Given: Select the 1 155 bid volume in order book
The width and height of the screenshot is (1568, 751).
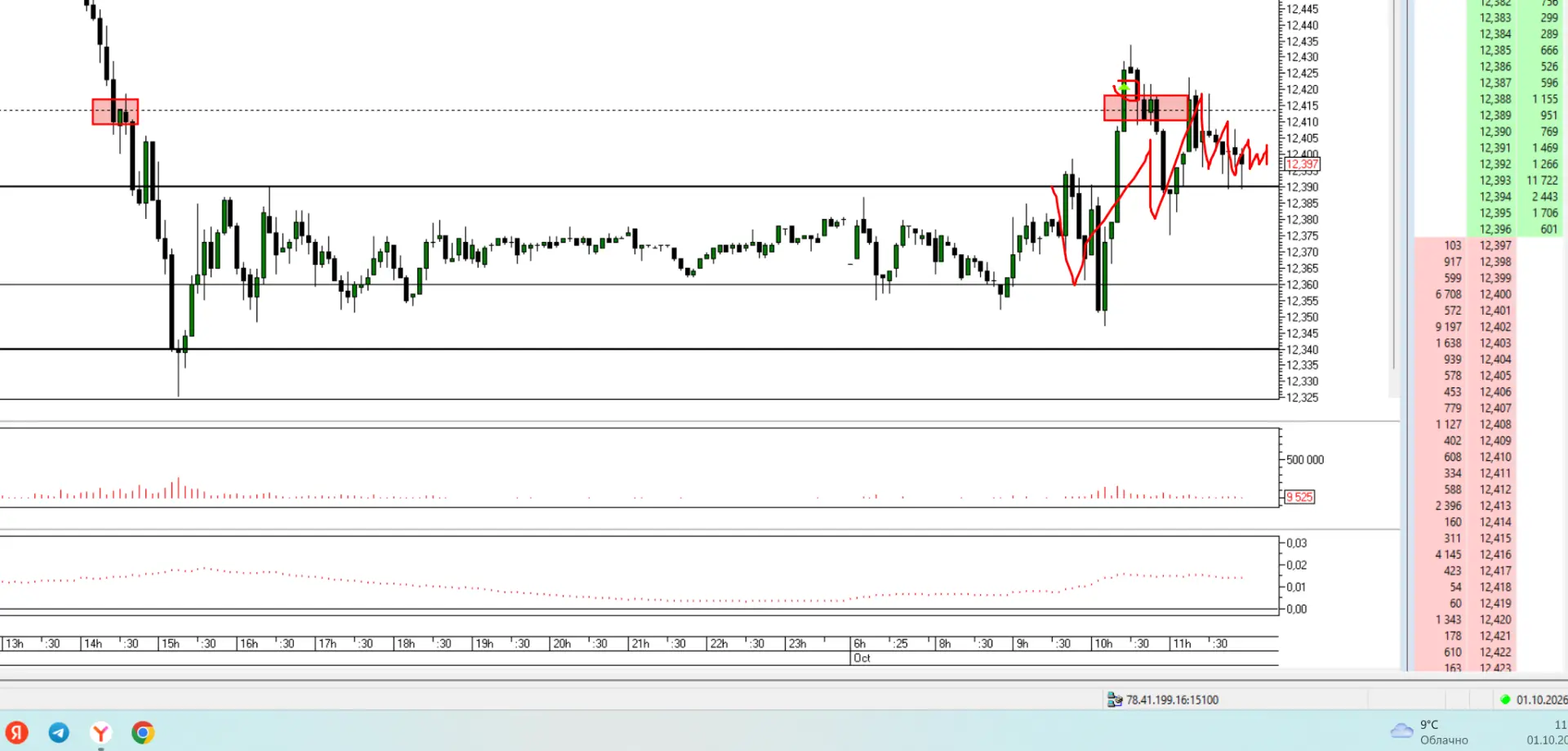Looking at the screenshot, I should click(x=1545, y=99).
